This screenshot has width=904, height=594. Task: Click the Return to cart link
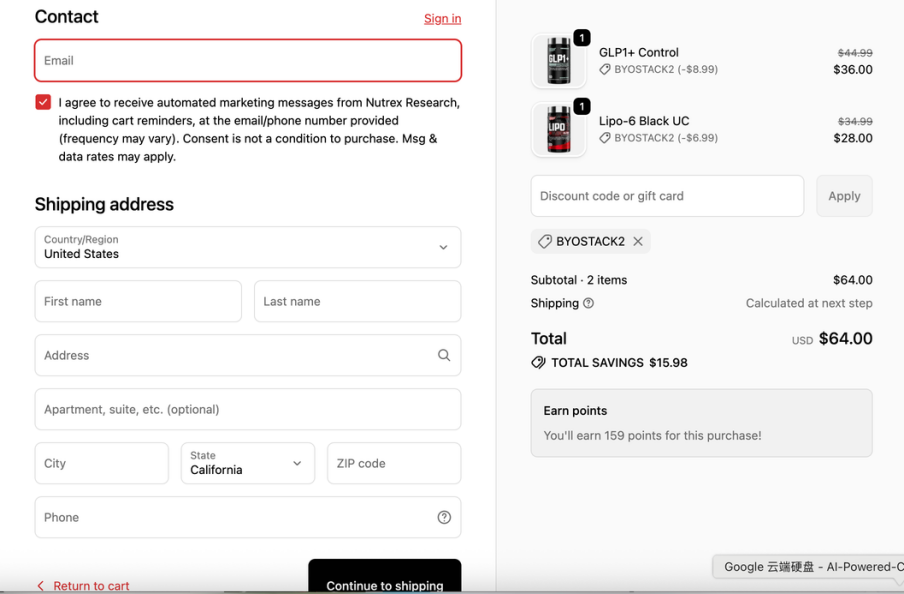[x=91, y=586]
